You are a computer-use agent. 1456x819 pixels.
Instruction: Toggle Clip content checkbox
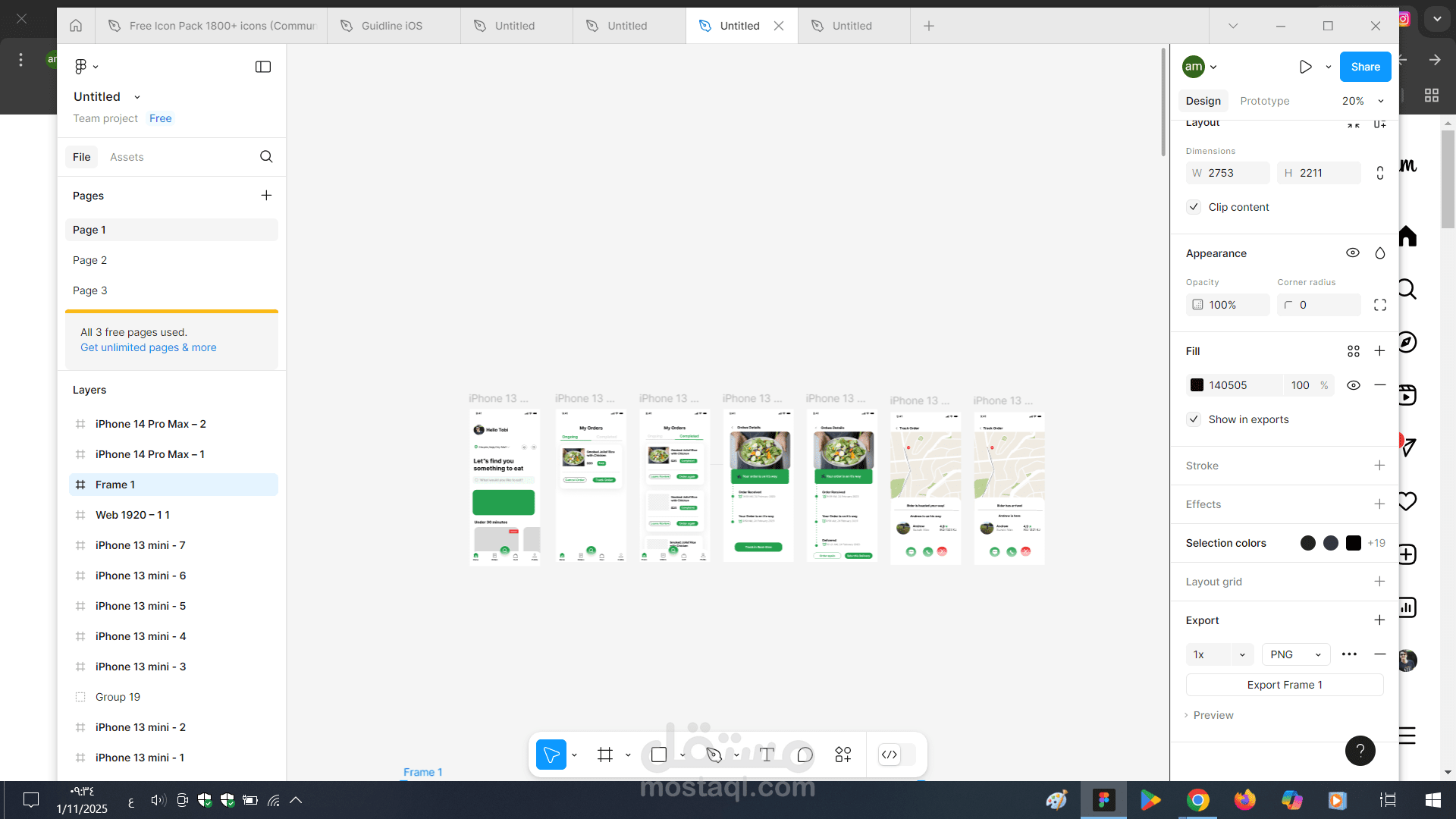pos(1194,207)
